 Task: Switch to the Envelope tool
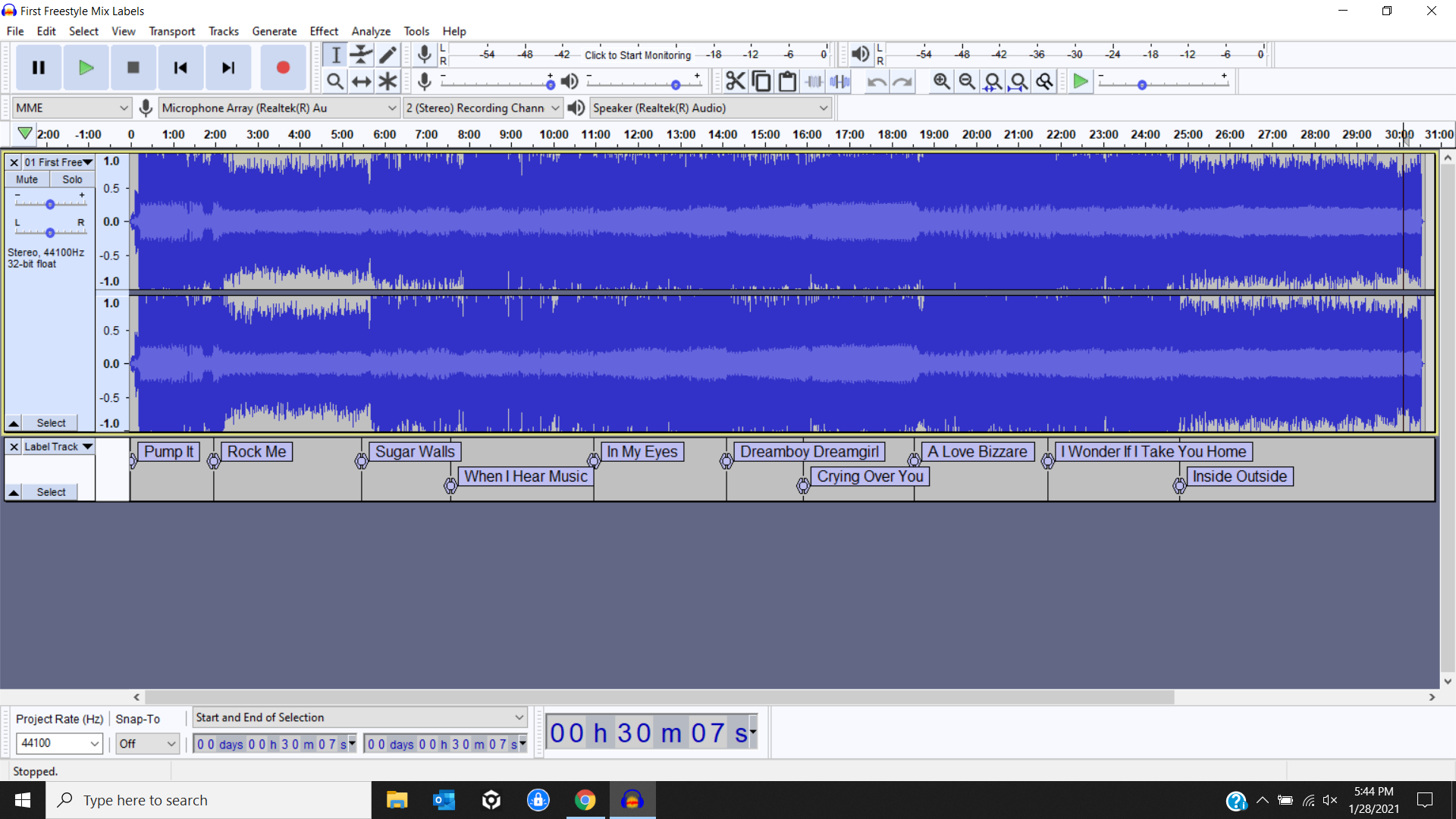coord(362,54)
